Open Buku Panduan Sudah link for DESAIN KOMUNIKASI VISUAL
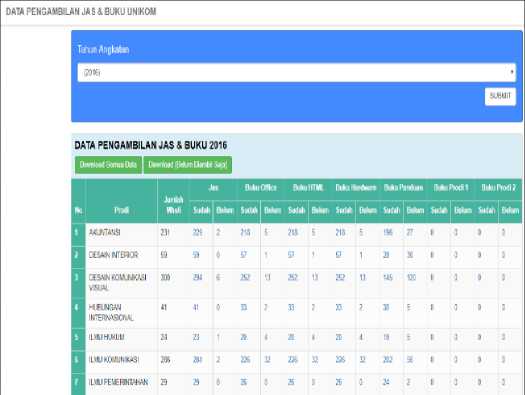Screen dimensions: 525x395 pyautogui.click(x=388, y=277)
